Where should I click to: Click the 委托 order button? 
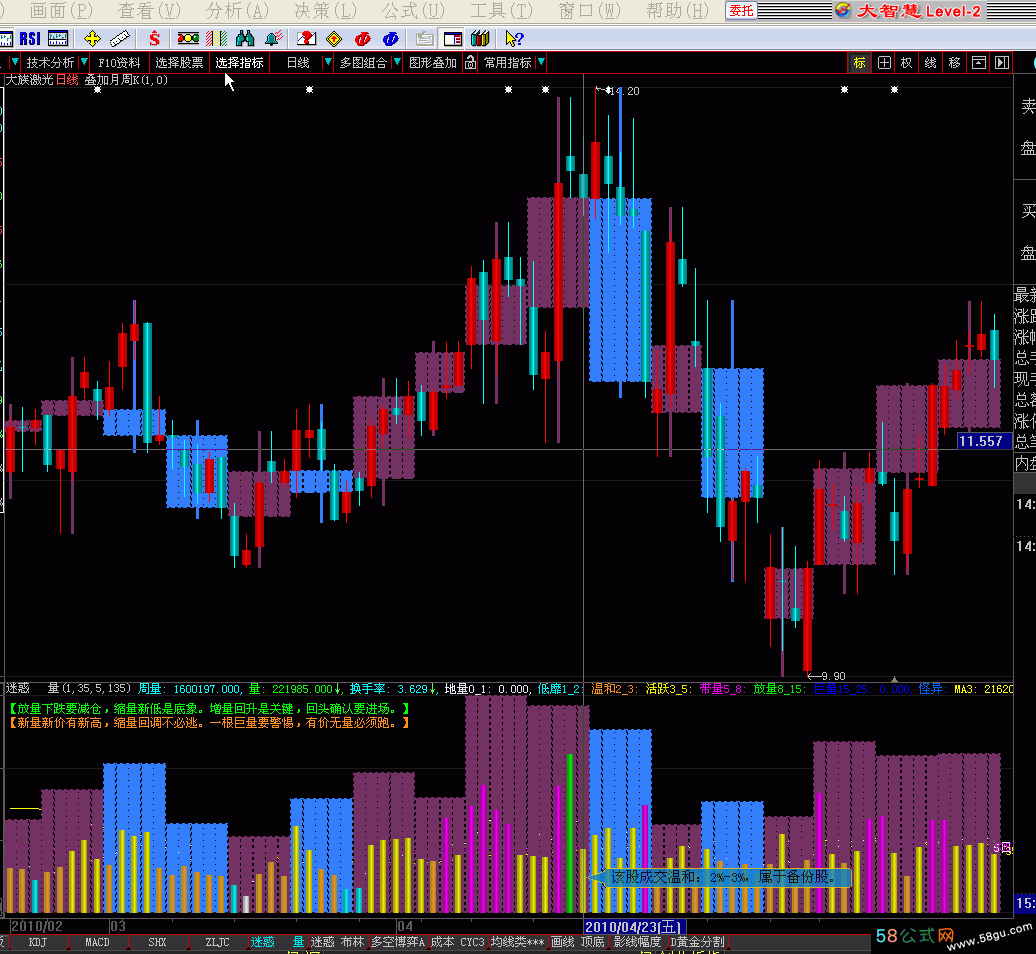click(740, 11)
